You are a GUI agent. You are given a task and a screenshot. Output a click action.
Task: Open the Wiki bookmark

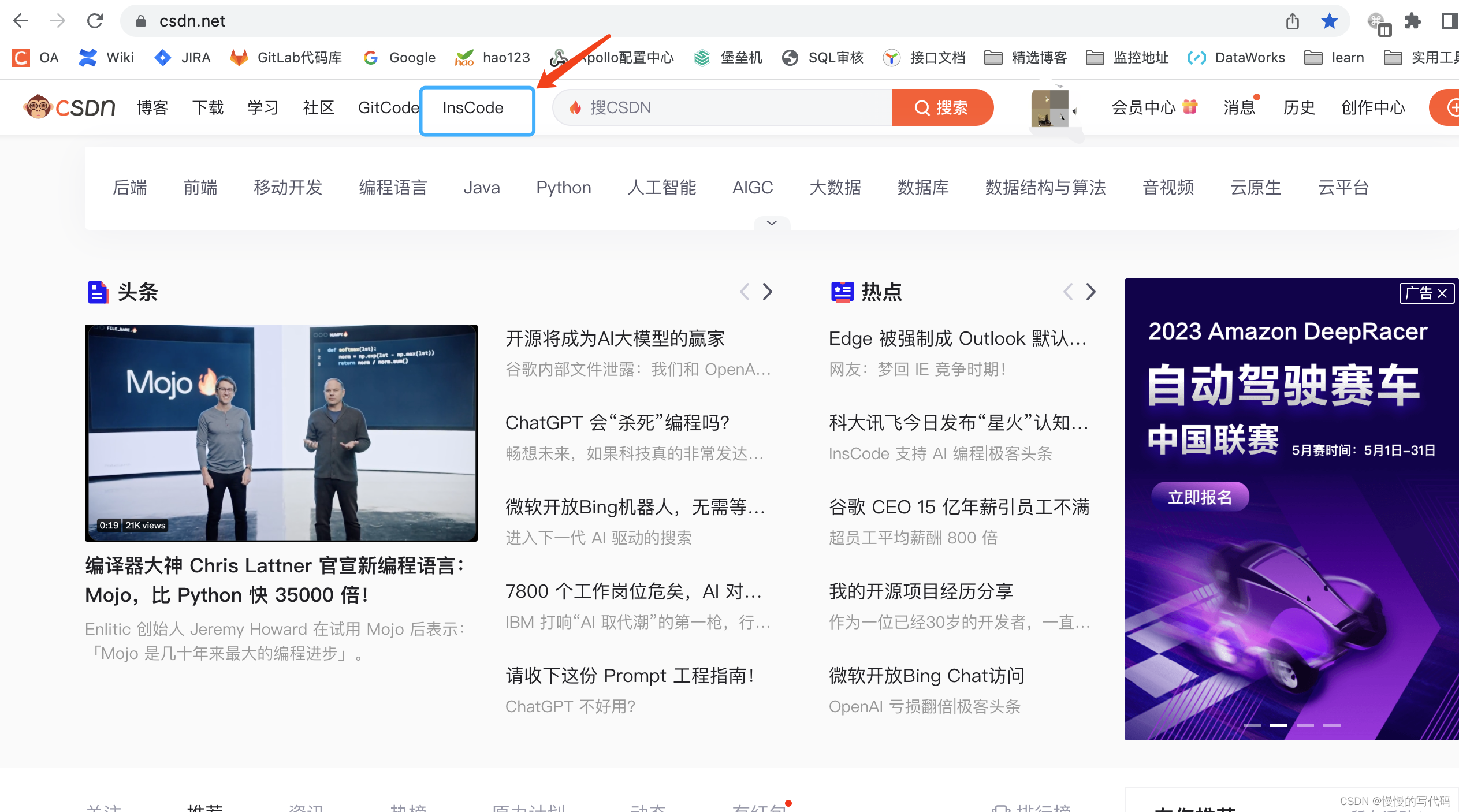pyautogui.click(x=106, y=58)
